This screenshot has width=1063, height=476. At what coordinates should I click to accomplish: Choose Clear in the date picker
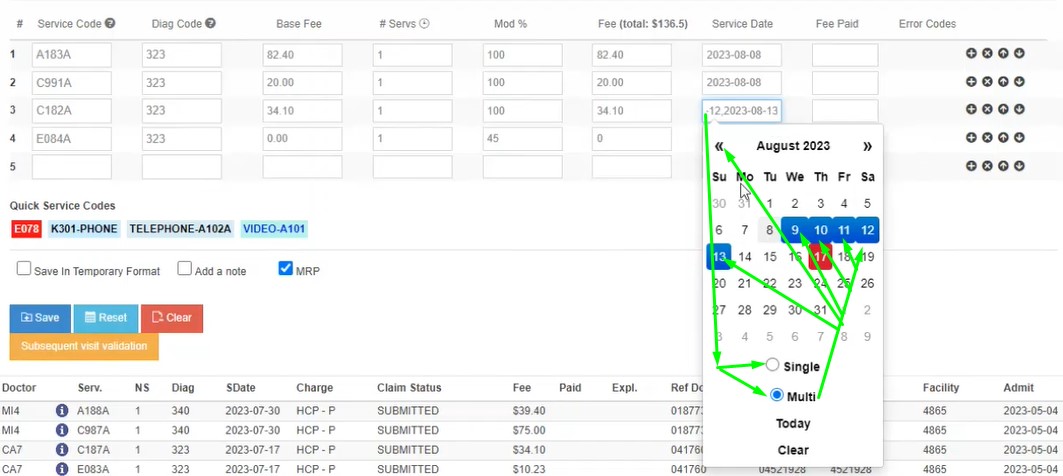tap(793, 450)
